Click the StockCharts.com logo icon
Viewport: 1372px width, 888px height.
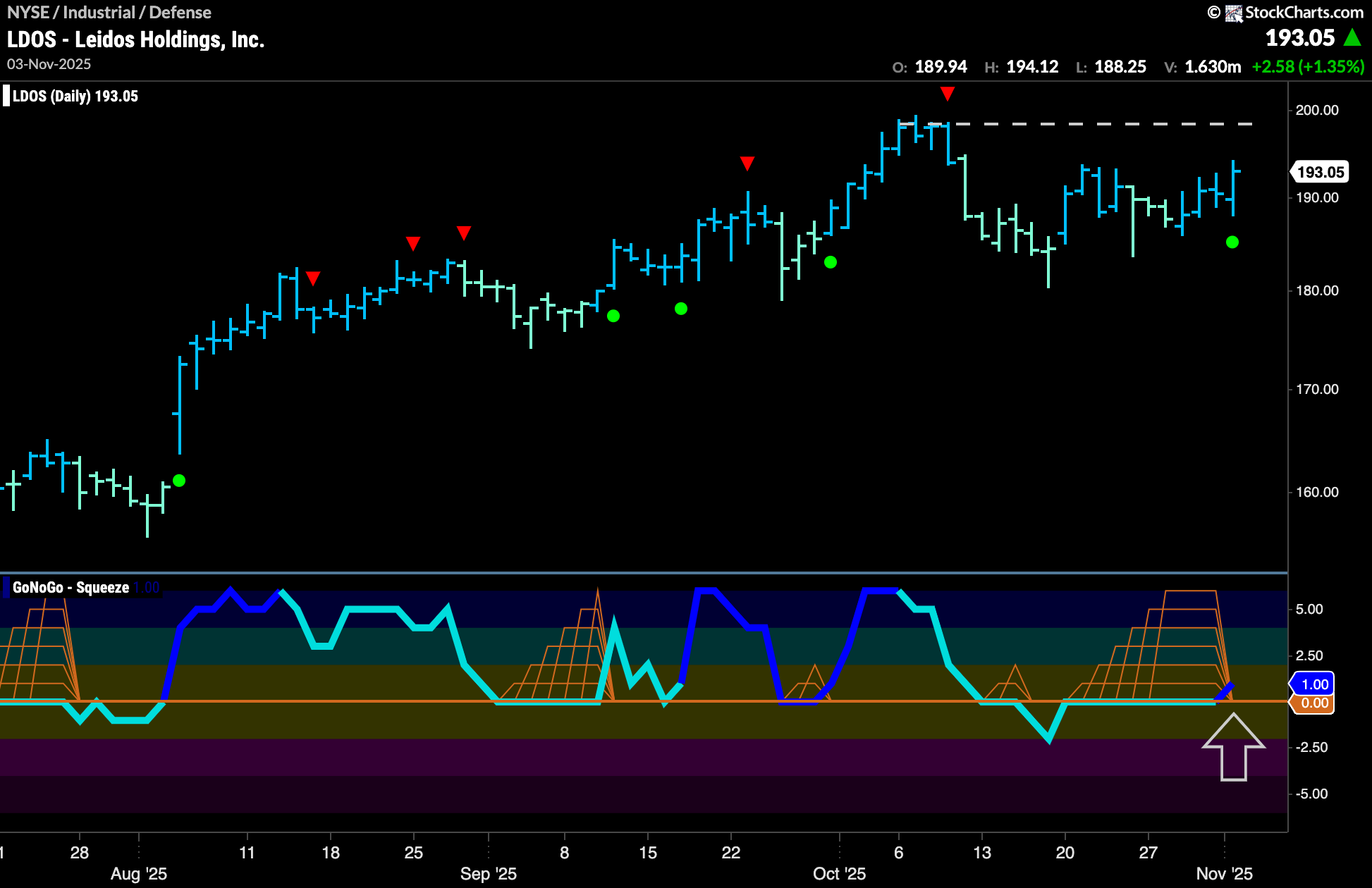click(x=1235, y=12)
